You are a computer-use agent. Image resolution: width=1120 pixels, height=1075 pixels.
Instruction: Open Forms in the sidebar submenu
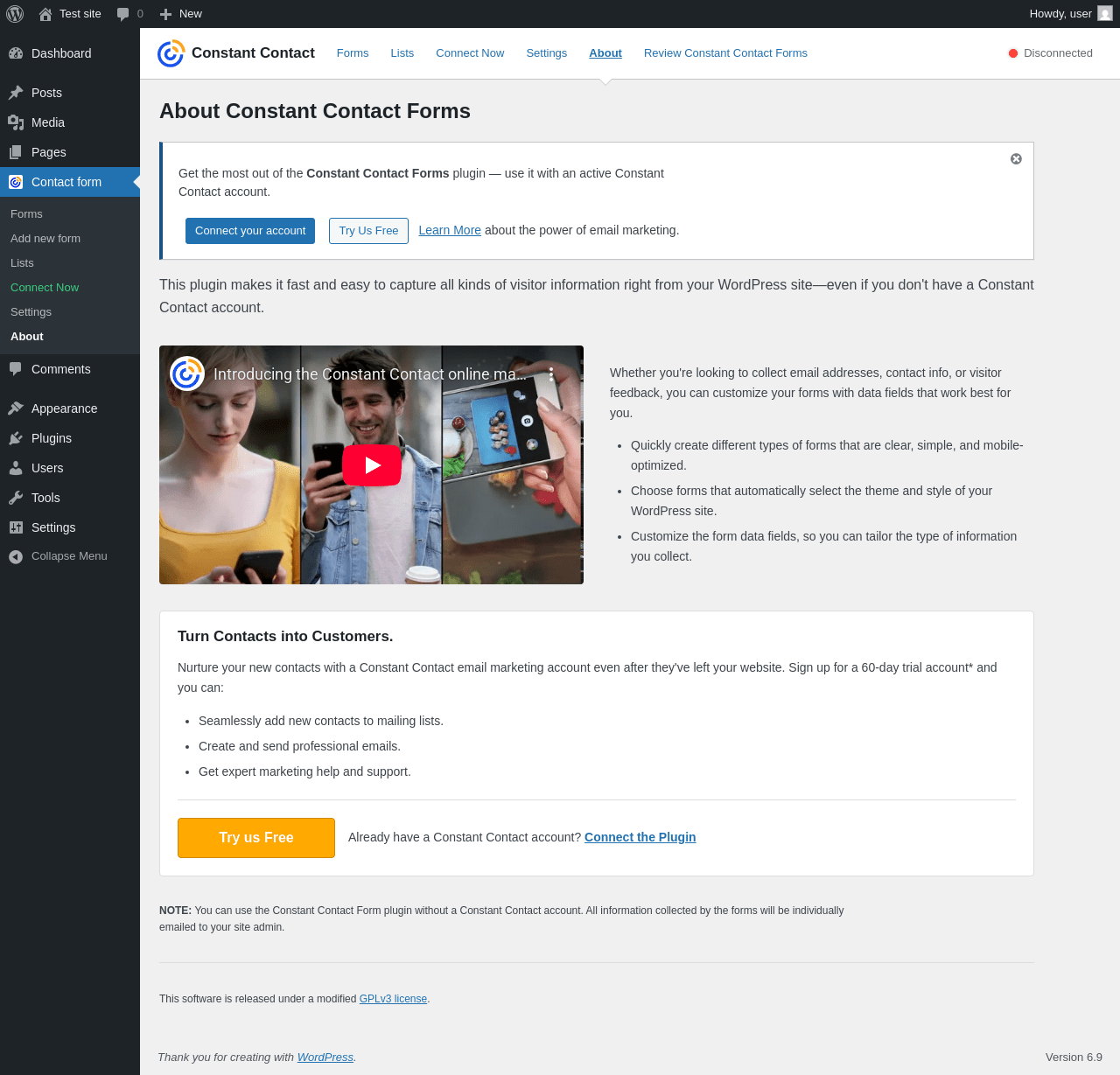tap(26, 214)
